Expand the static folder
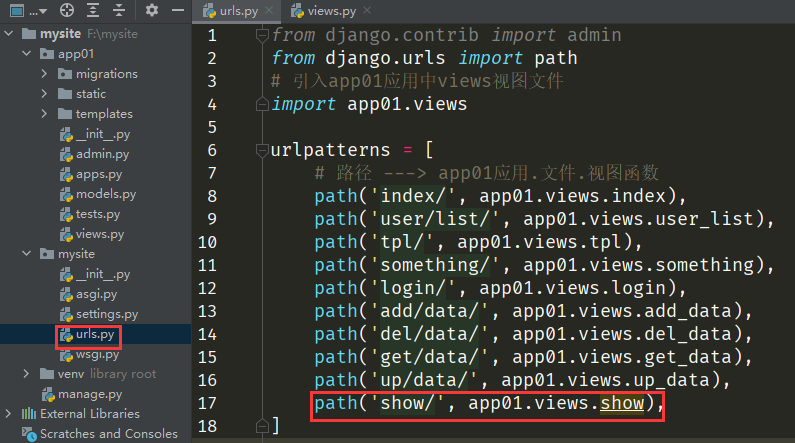 coord(44,94)
